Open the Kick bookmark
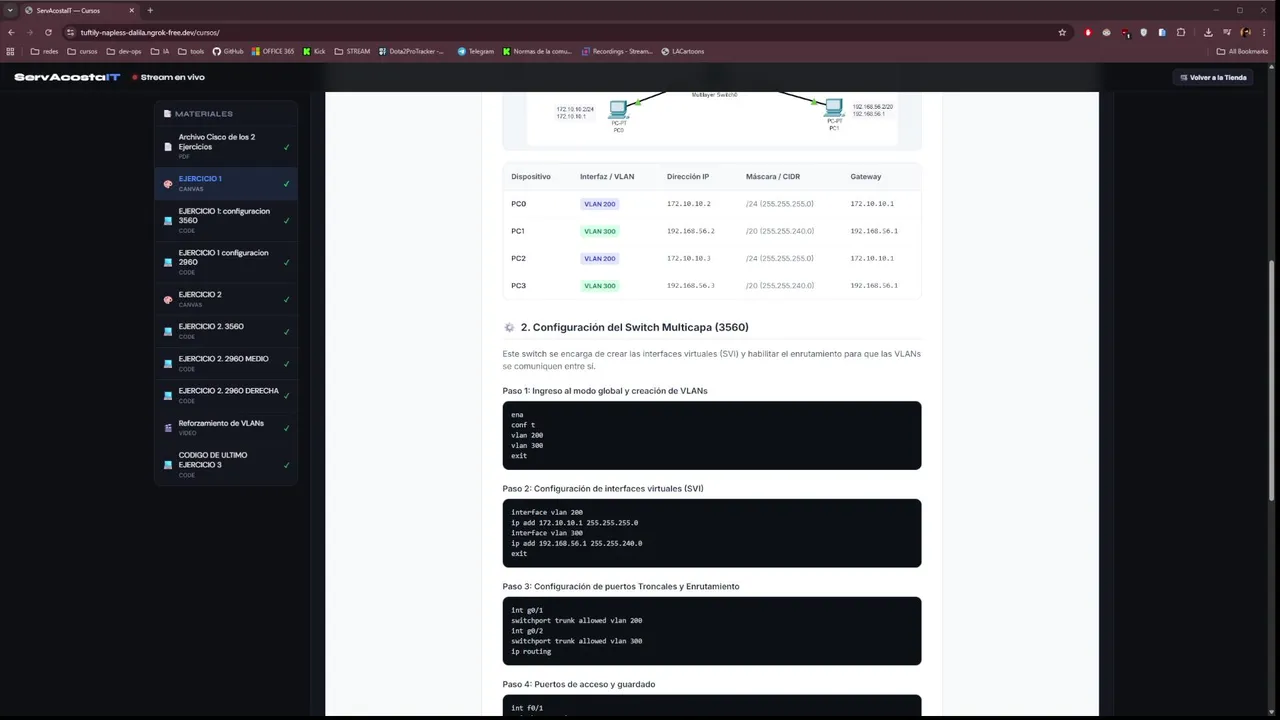Screen dimensions: 1280x720 click(x=314, y=51)
